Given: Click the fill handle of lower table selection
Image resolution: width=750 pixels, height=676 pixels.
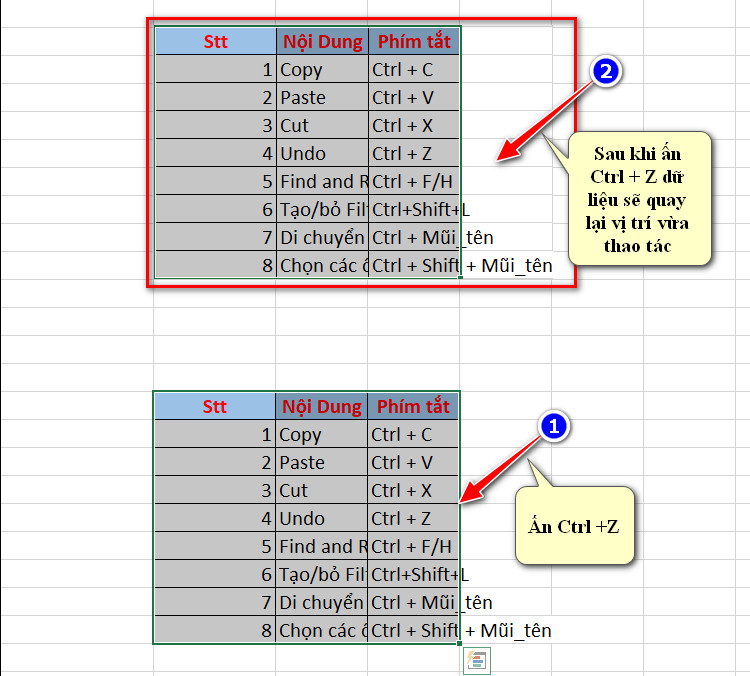Looking at the screenshot, I should click(460, 644).
